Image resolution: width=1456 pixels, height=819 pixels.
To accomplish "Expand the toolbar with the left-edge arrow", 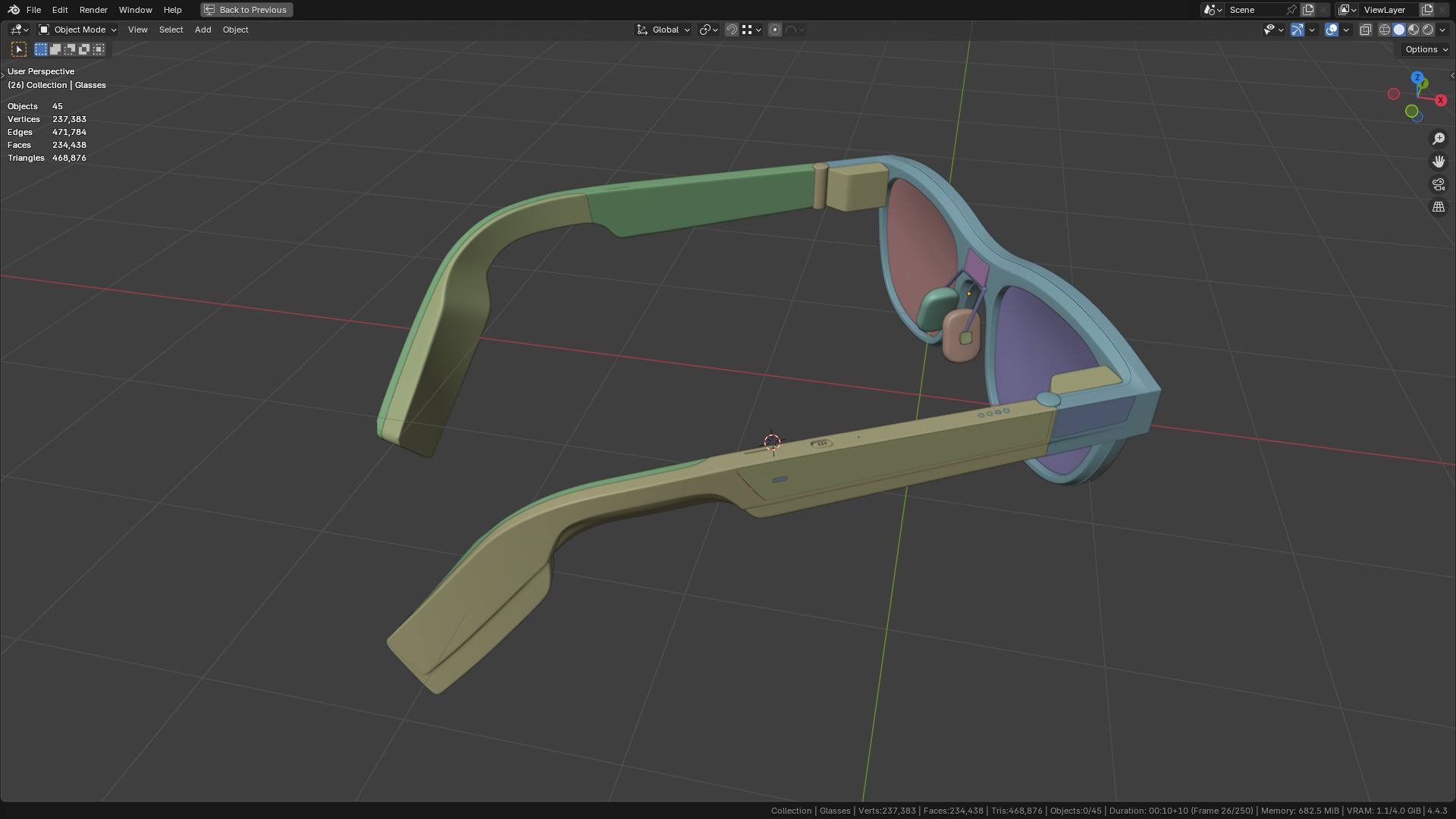I will coord(2,75).
